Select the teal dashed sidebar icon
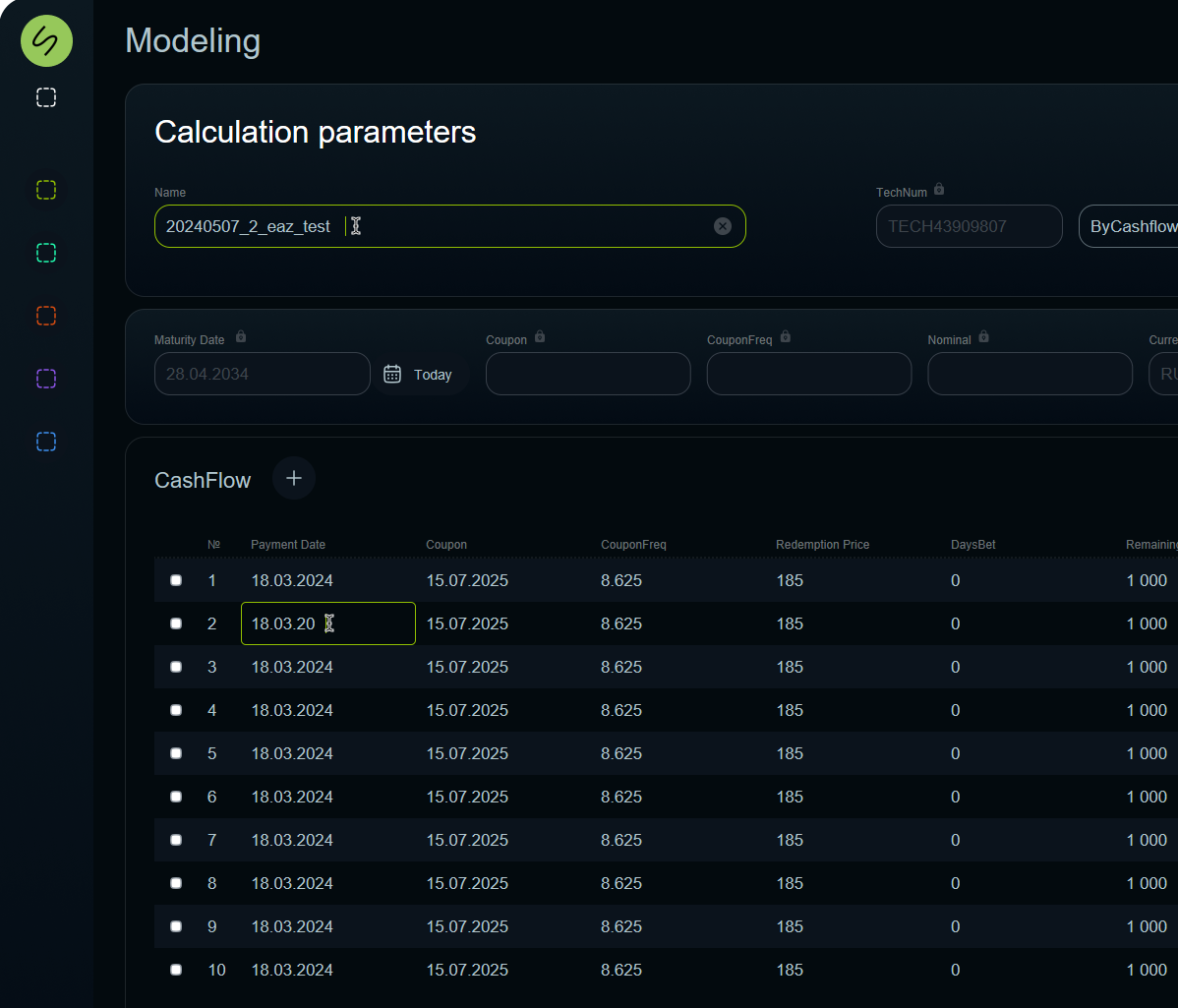This screenshot has width=1178, height=1008. click(x=46, y=253)
